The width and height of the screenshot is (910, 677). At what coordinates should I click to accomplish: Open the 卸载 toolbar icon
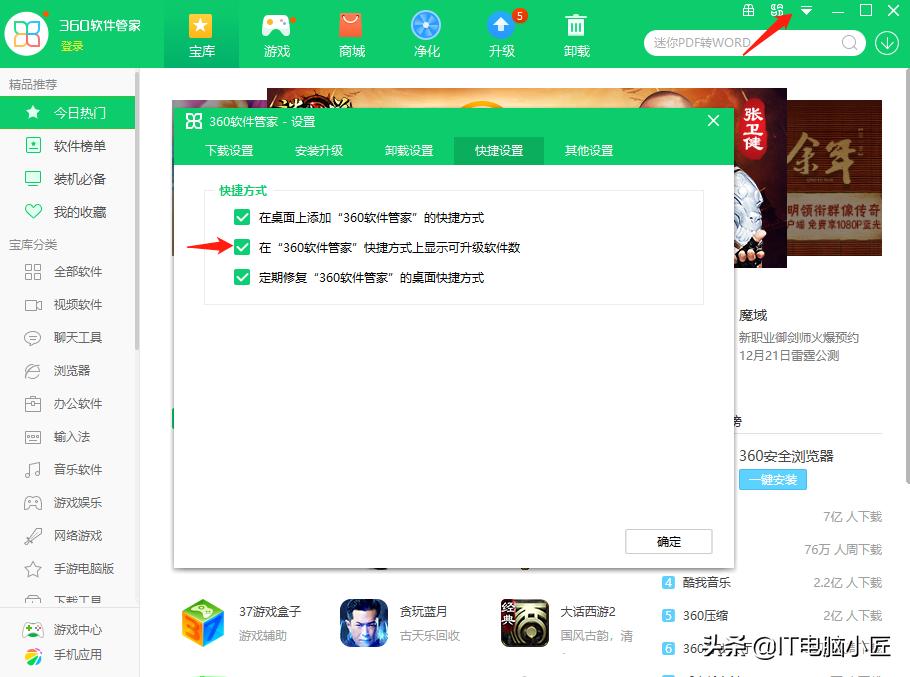click(576, 33)
